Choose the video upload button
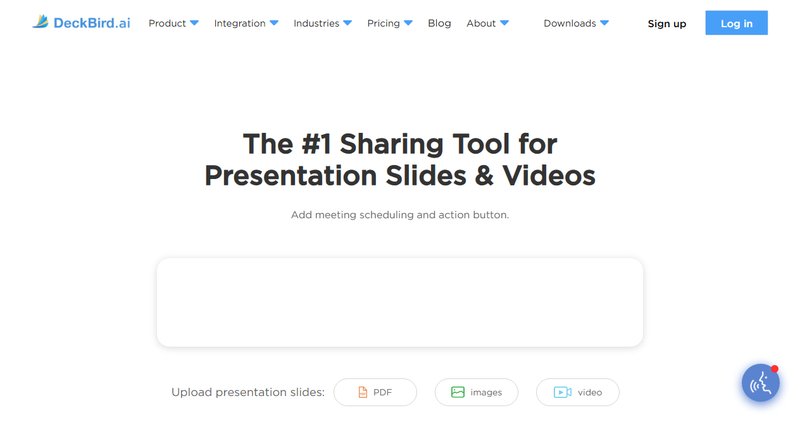 [x=577, y=392]
